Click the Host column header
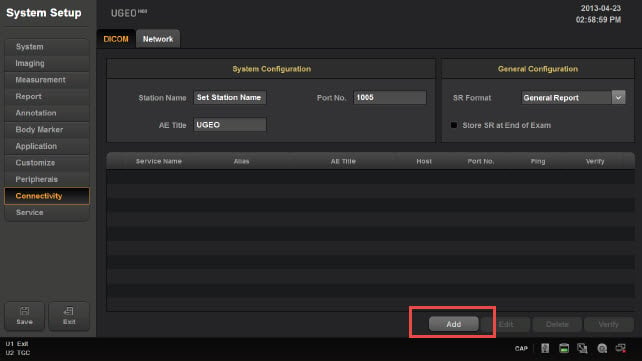 pyautogui.click(x=424, y=161)
